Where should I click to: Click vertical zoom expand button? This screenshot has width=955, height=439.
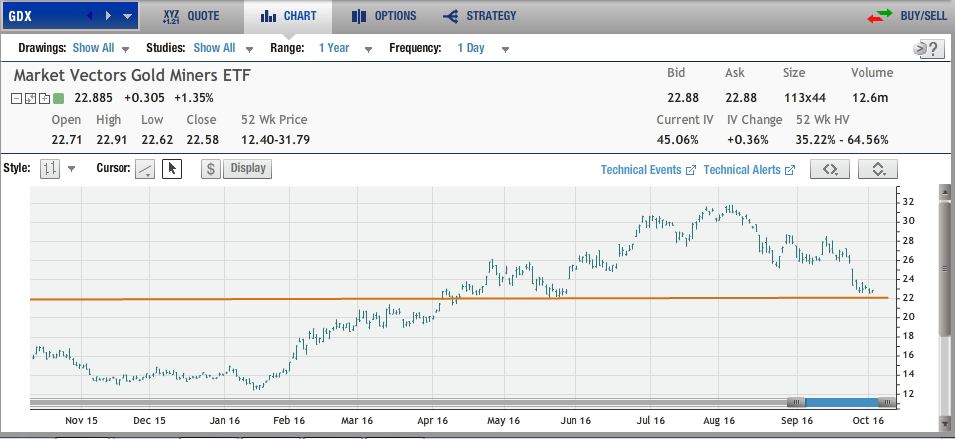tap(878, 169)
